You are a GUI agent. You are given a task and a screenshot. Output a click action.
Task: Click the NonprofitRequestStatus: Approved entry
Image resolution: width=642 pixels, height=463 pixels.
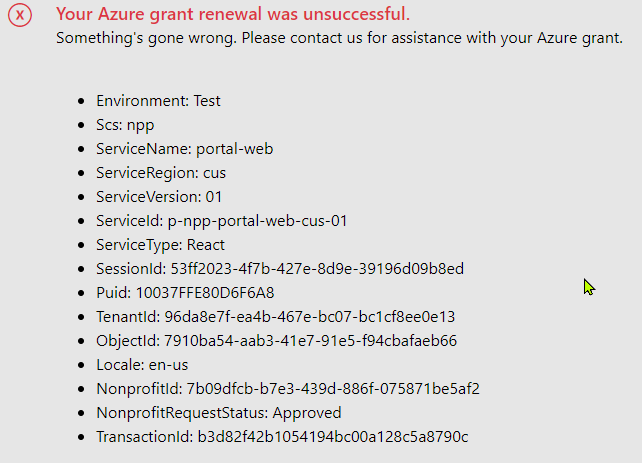click(218, 413)
